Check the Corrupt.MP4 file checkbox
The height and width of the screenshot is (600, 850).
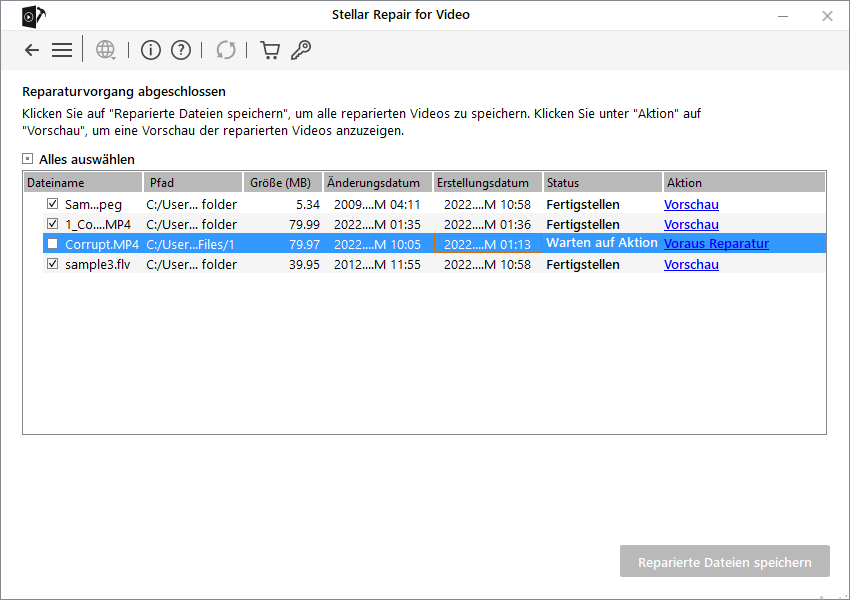53,244
